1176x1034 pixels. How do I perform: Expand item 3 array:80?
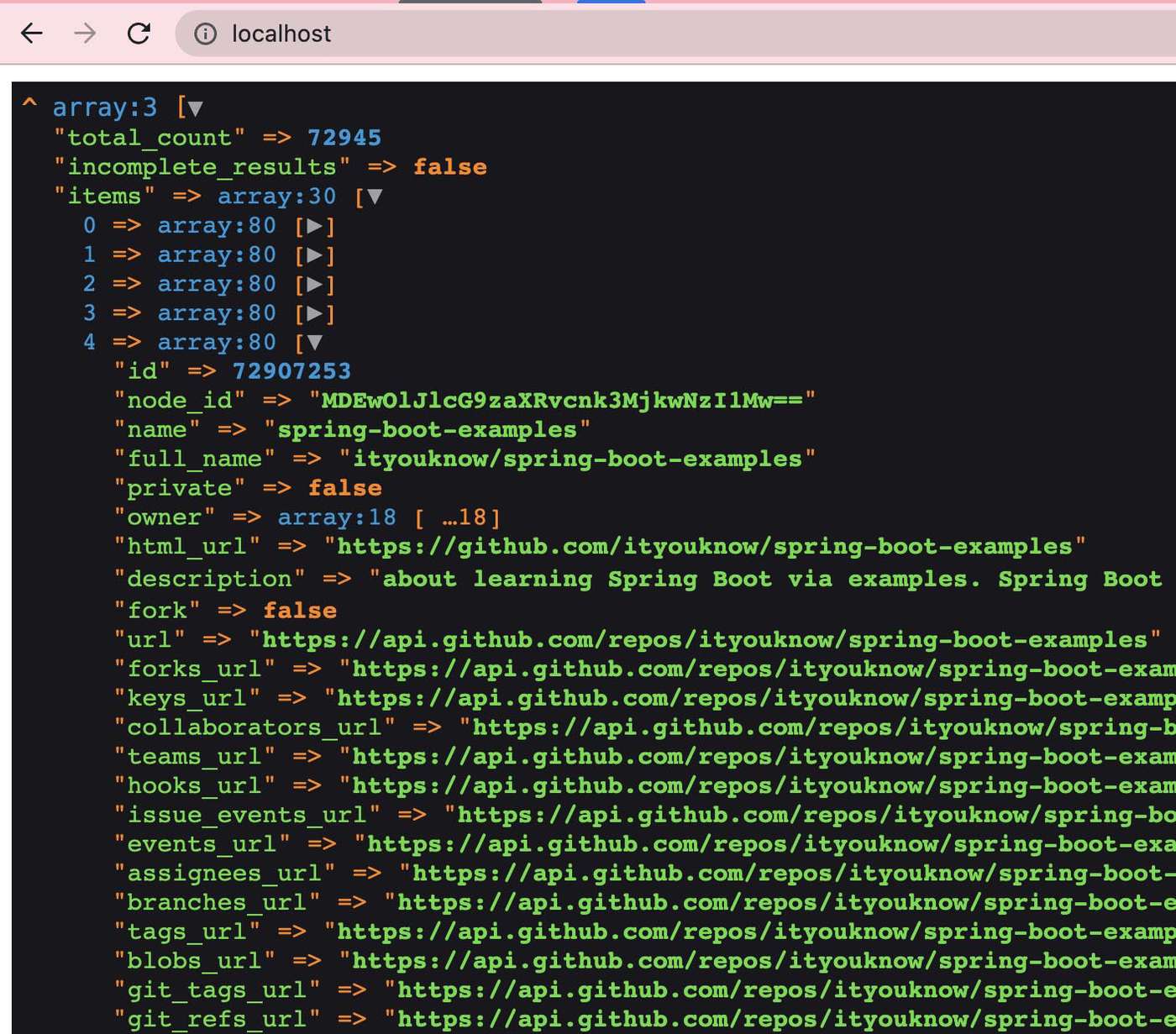click(316, 312)
